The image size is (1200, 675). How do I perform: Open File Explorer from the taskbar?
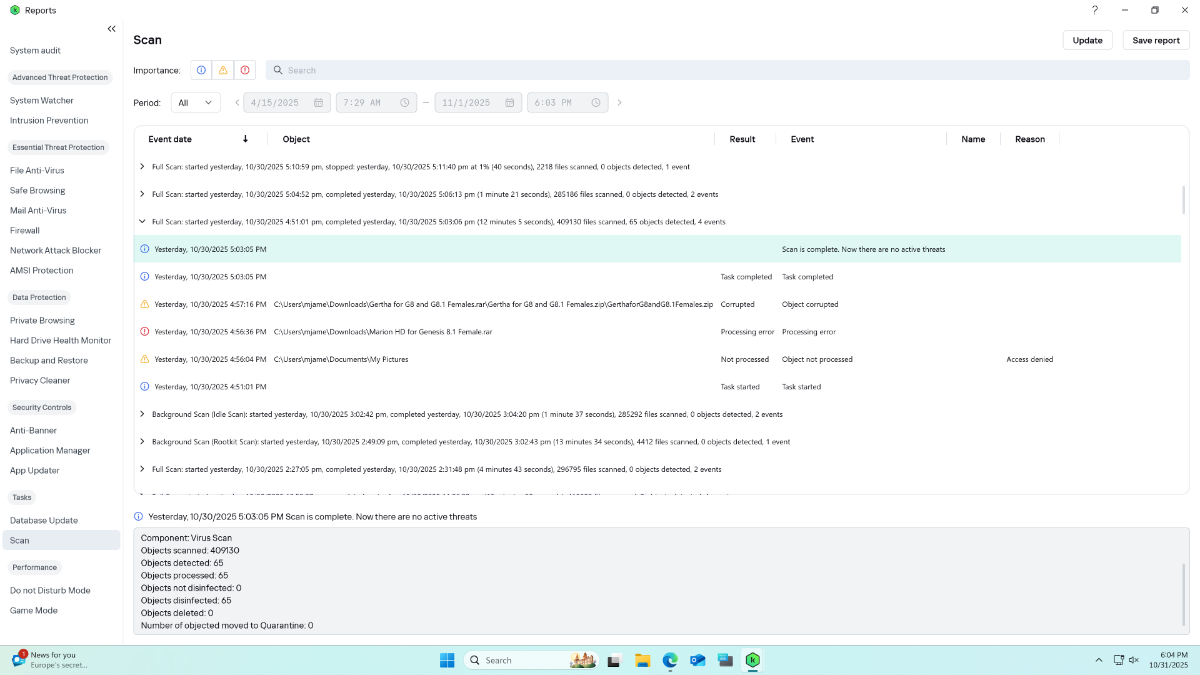point(642,660)
